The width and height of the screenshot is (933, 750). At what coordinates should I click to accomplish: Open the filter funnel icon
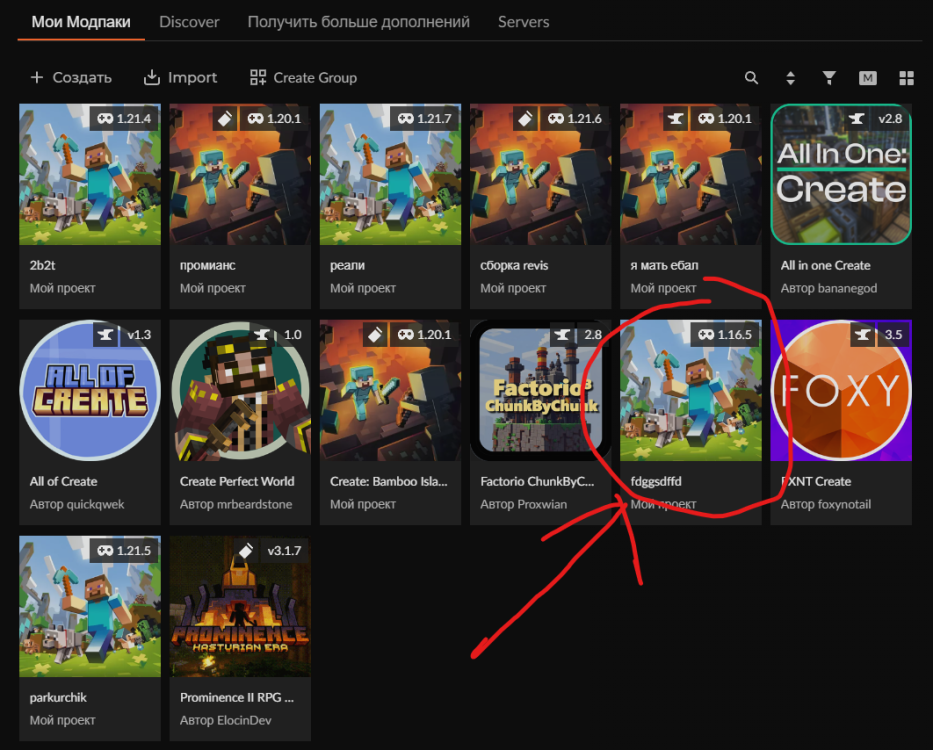tap(829, 78)
